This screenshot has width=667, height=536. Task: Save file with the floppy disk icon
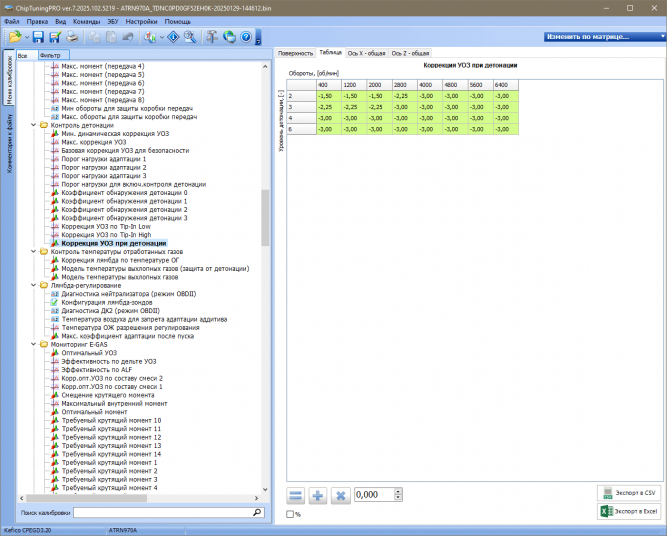coord(39,37)
